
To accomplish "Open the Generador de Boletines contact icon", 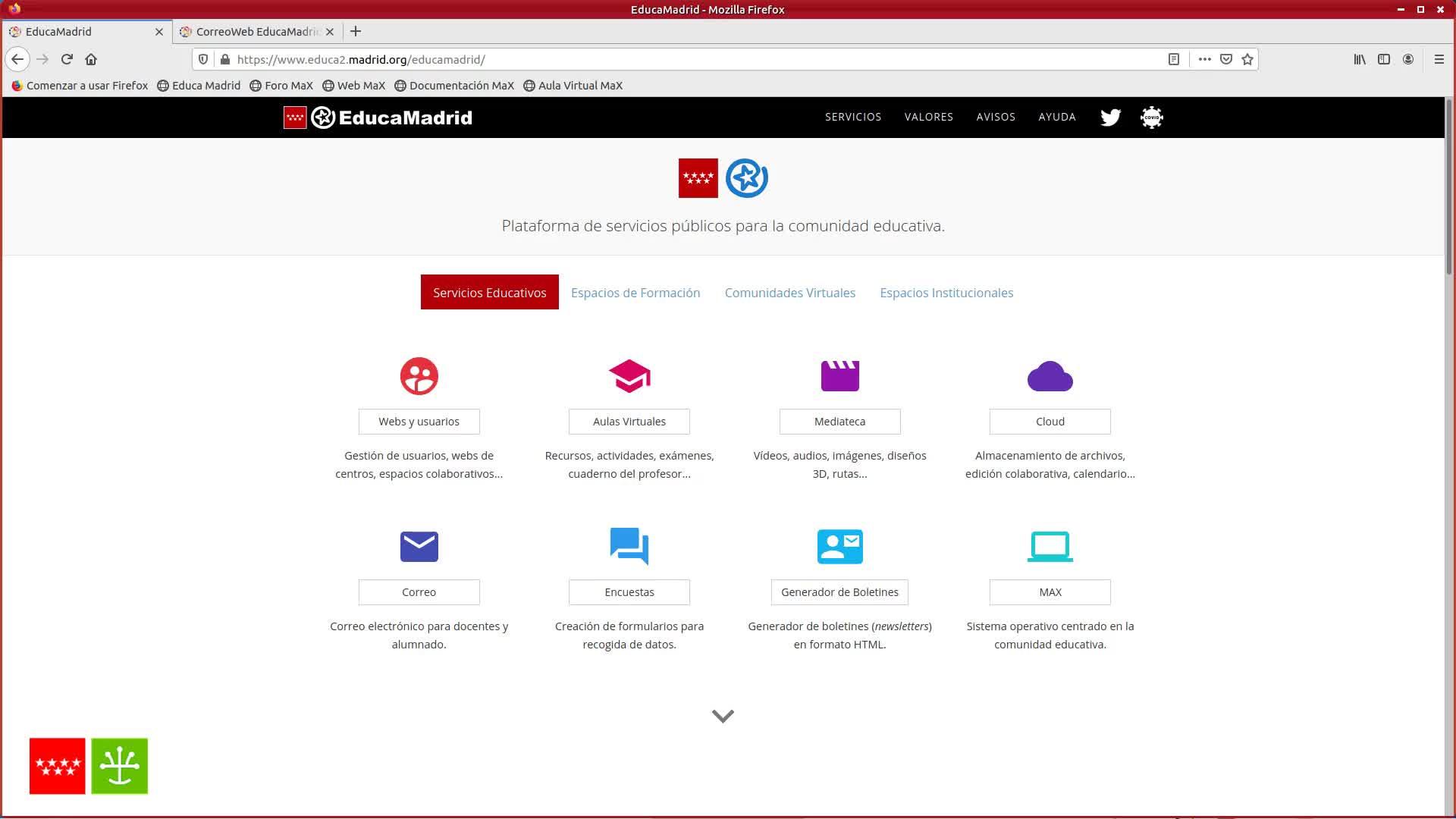I will pos(839,546).
